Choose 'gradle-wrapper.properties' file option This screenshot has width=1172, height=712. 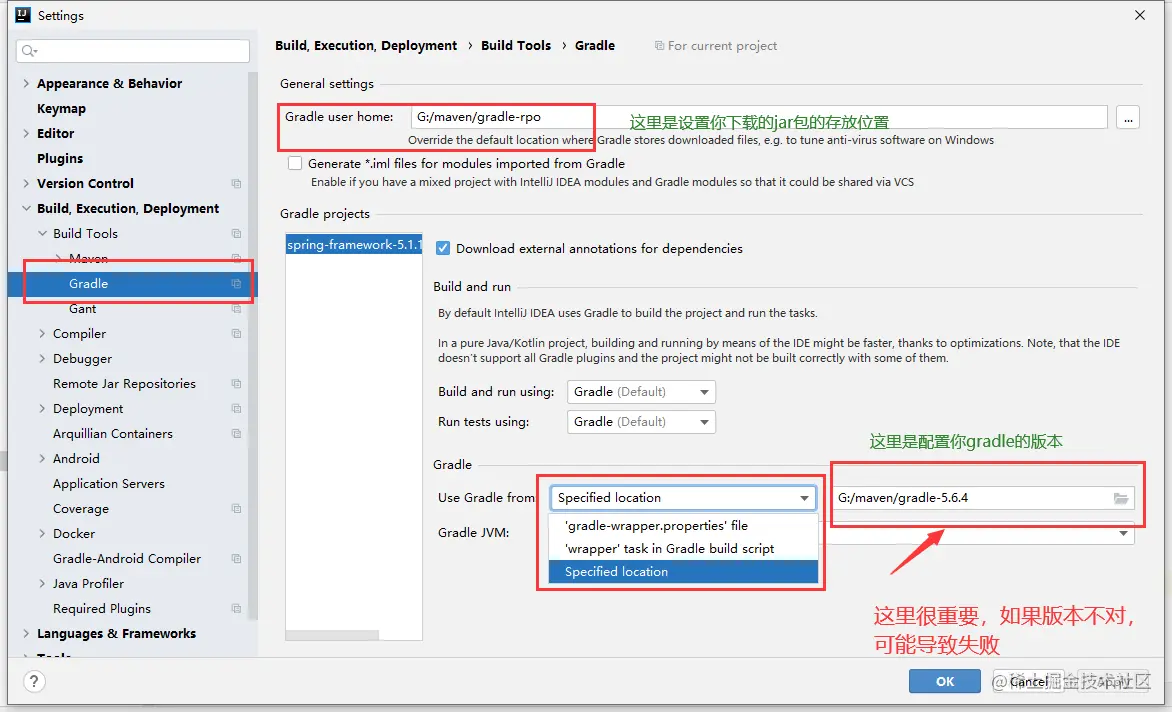(x=683, y=526)
